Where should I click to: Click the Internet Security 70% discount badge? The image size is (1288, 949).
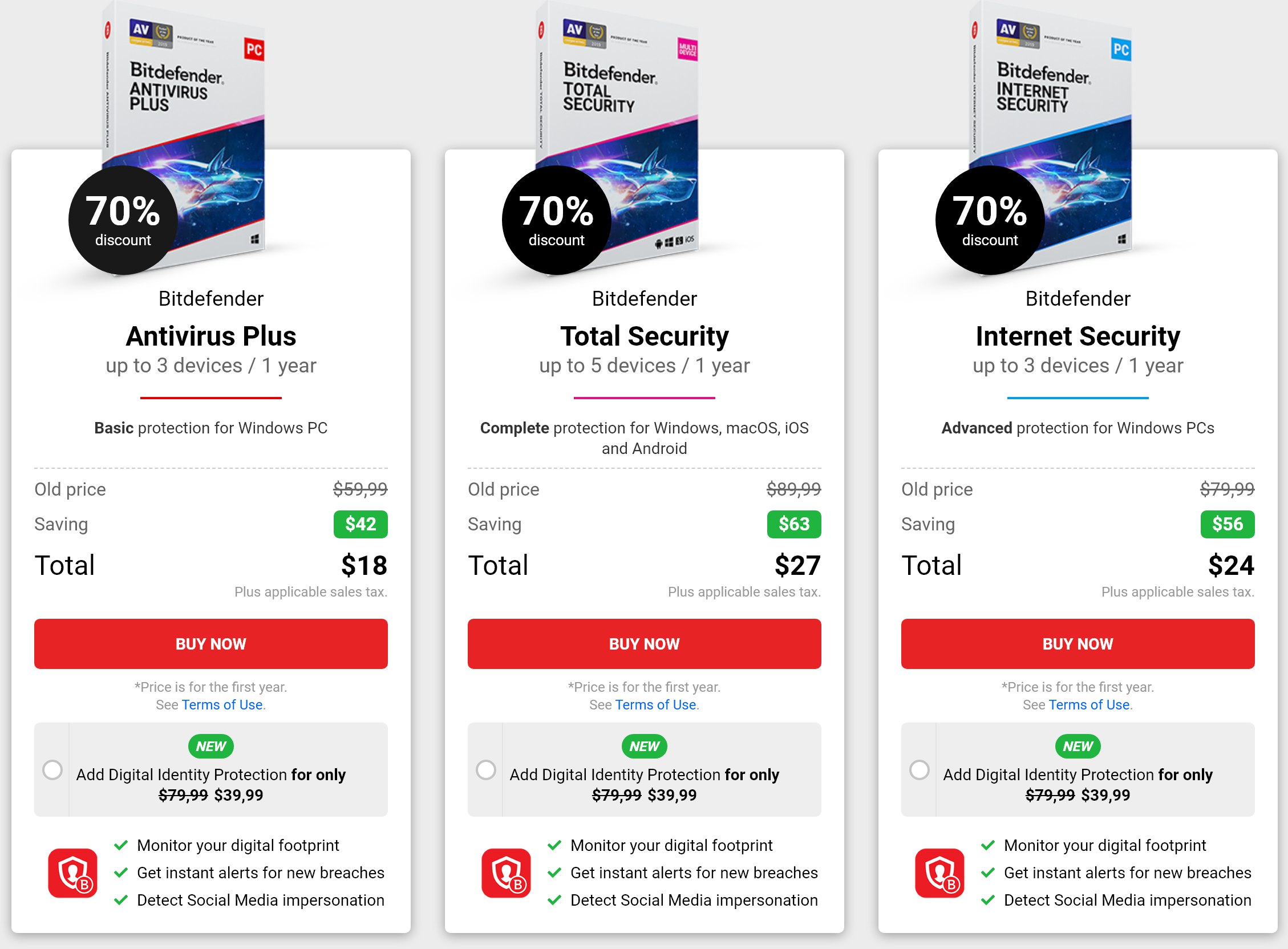click(990, 220)
